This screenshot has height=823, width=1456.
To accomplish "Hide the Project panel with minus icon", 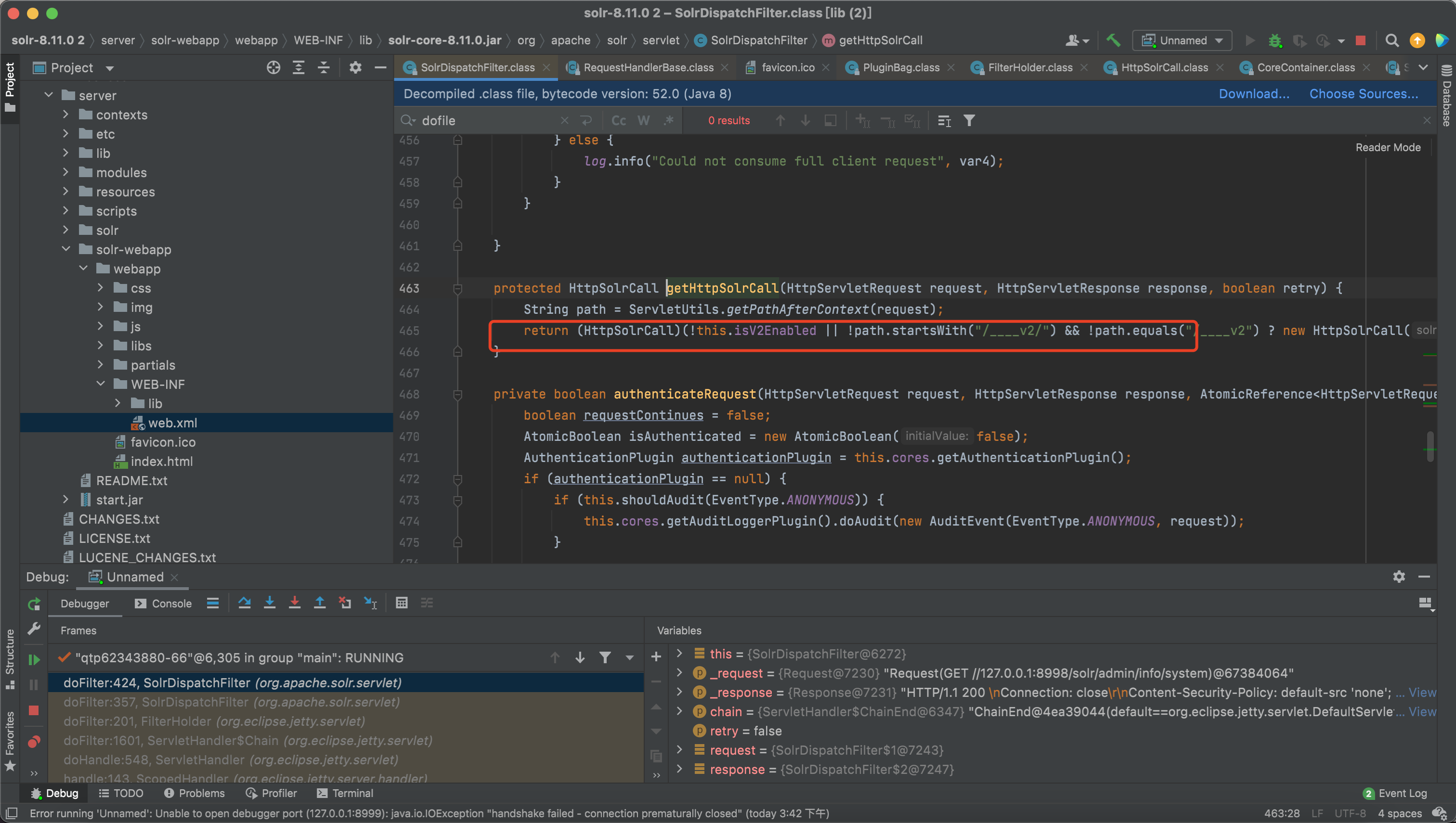I will coord(380,68).
